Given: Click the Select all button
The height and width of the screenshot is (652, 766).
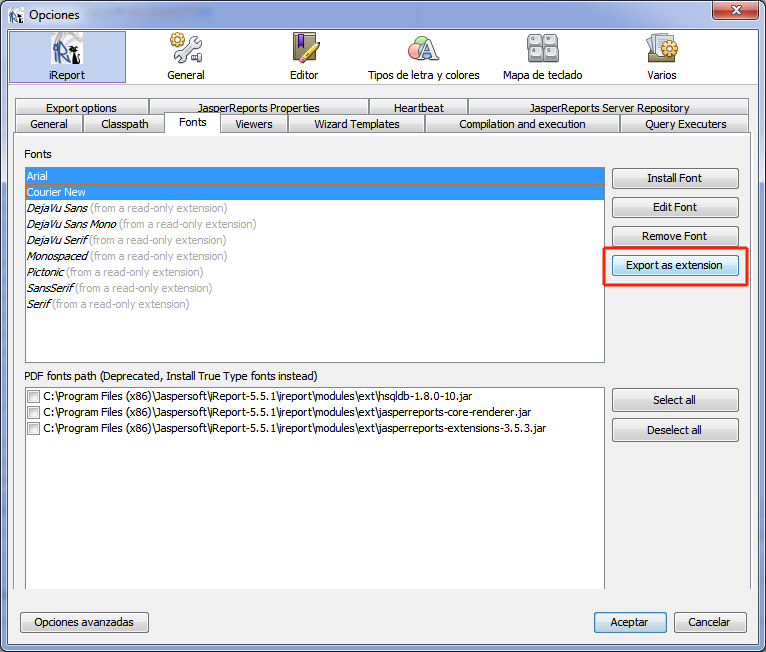Looking at the screenshot, I should click(675, 400).
